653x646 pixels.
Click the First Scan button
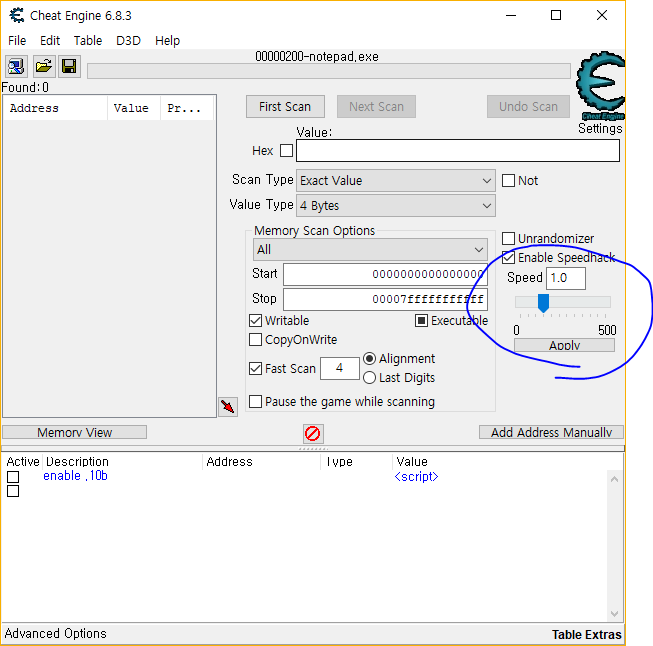point(285,107)
